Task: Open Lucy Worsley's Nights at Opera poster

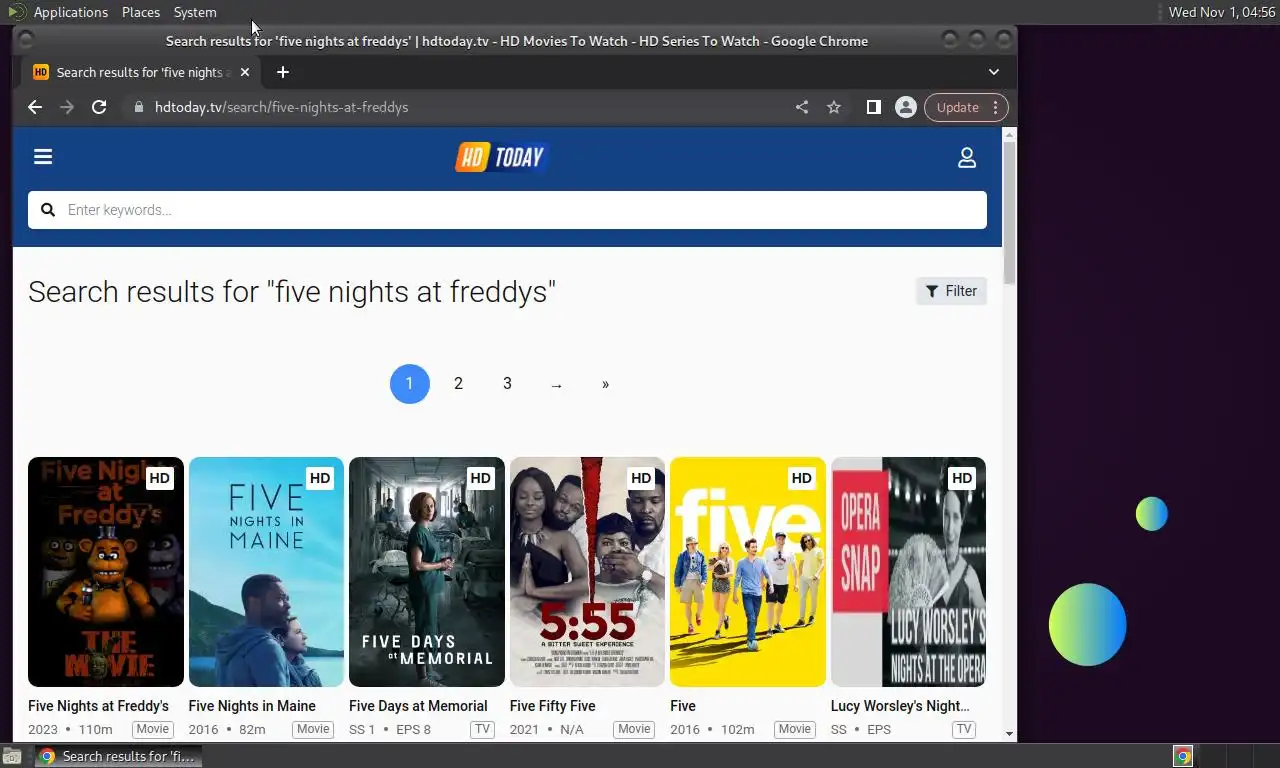Action: point(908,572)
